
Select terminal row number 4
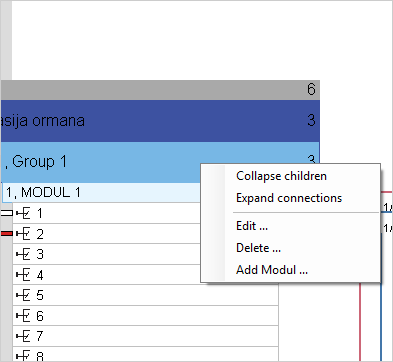click(107, 275)
